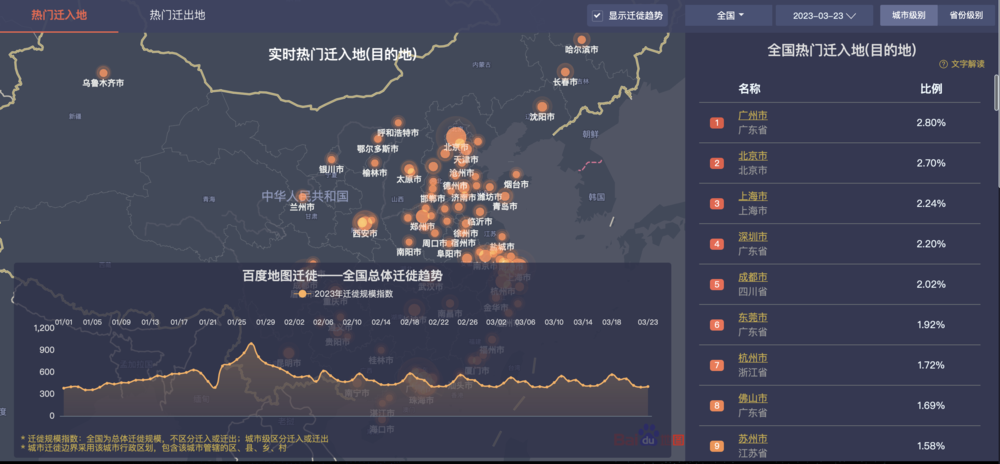Select the 省份级别 view
Screen dimensions: 1000x464
966,16
